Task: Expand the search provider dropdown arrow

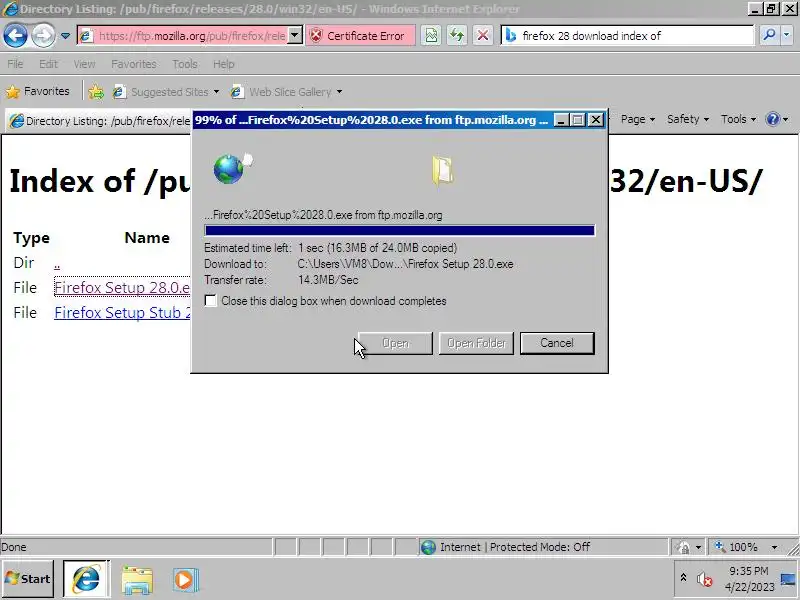Action: click(786, 36)
